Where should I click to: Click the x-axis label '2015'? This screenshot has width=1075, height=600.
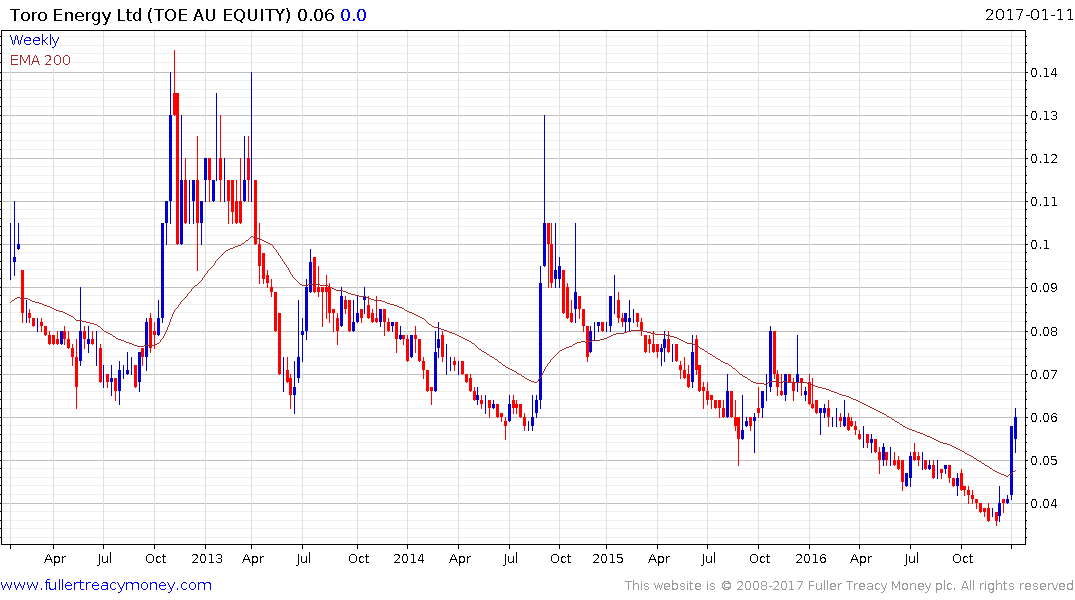pyautogui.click(x=608, y=558)
